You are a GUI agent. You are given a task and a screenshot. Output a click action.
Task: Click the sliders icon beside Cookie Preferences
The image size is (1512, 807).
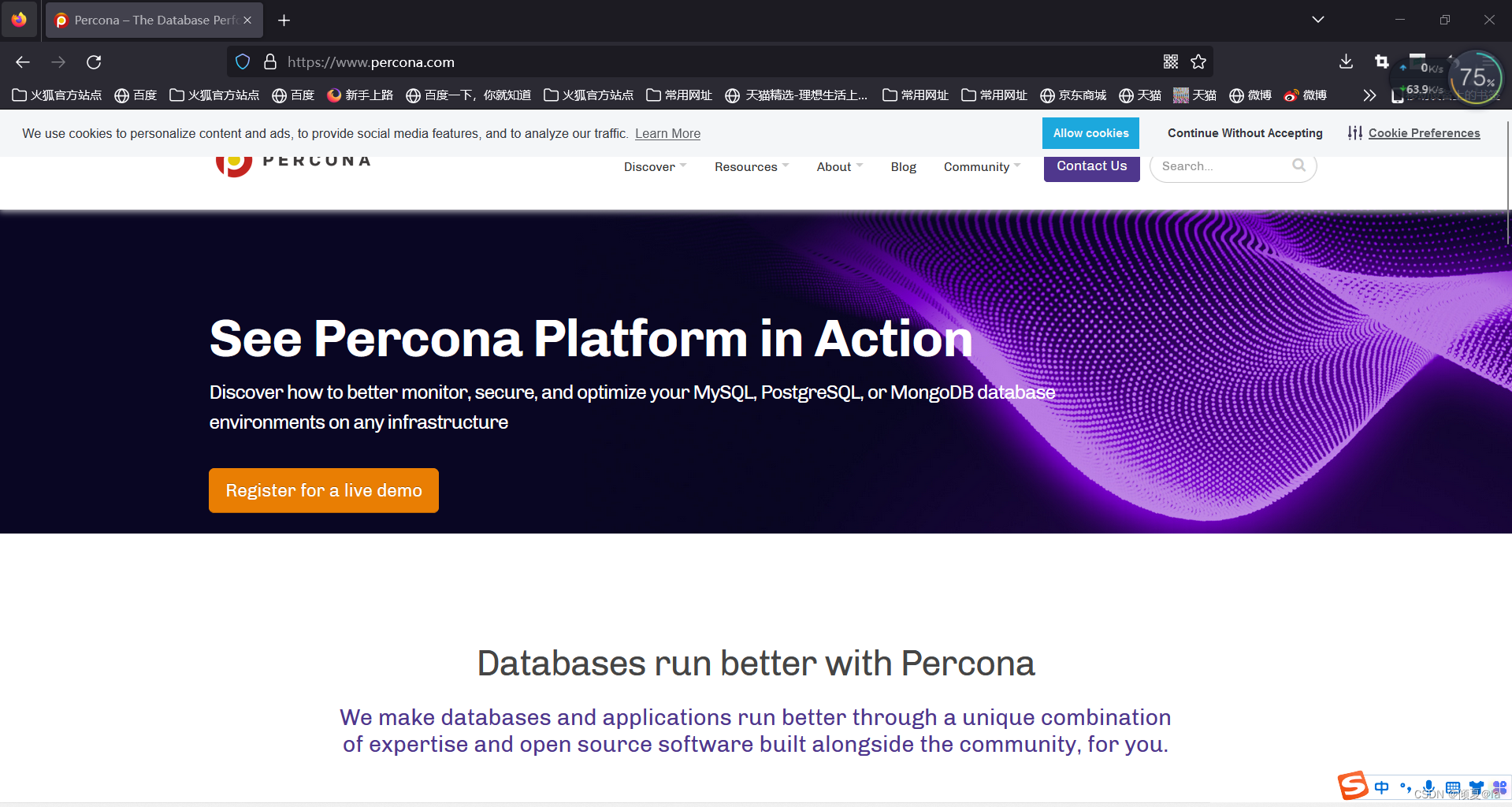click(1354, 133)
